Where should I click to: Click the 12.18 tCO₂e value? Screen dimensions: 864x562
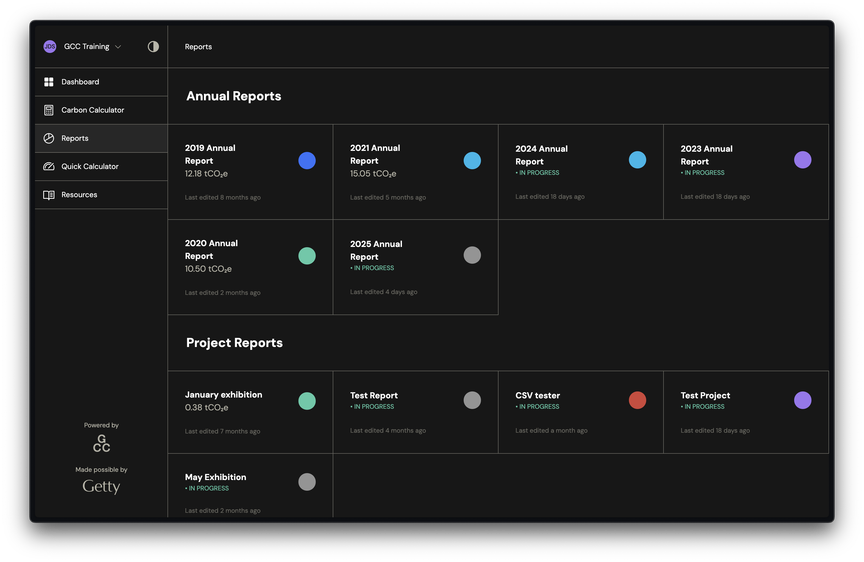(x=206, y=174)
